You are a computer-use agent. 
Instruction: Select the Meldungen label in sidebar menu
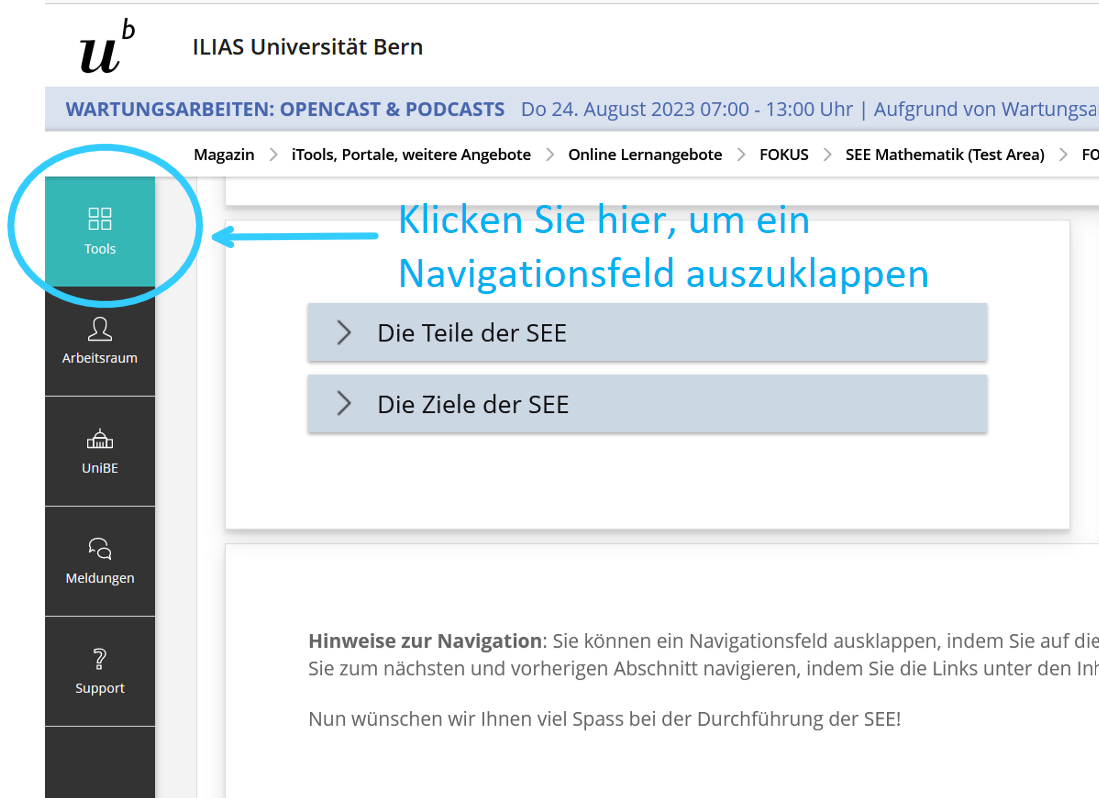click(100, 578)
